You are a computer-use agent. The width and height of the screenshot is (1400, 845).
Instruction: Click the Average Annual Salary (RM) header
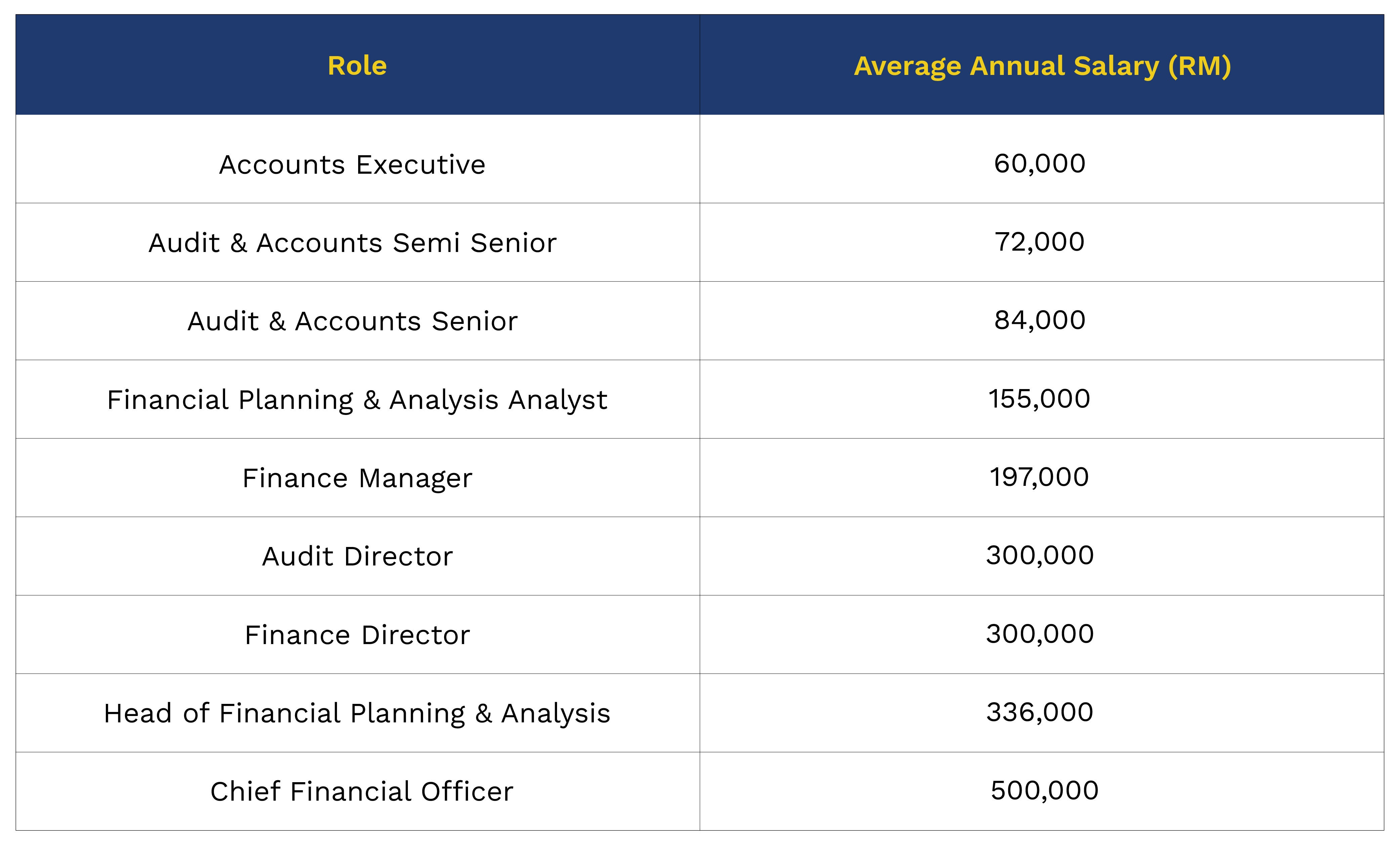pos(1042,66)
